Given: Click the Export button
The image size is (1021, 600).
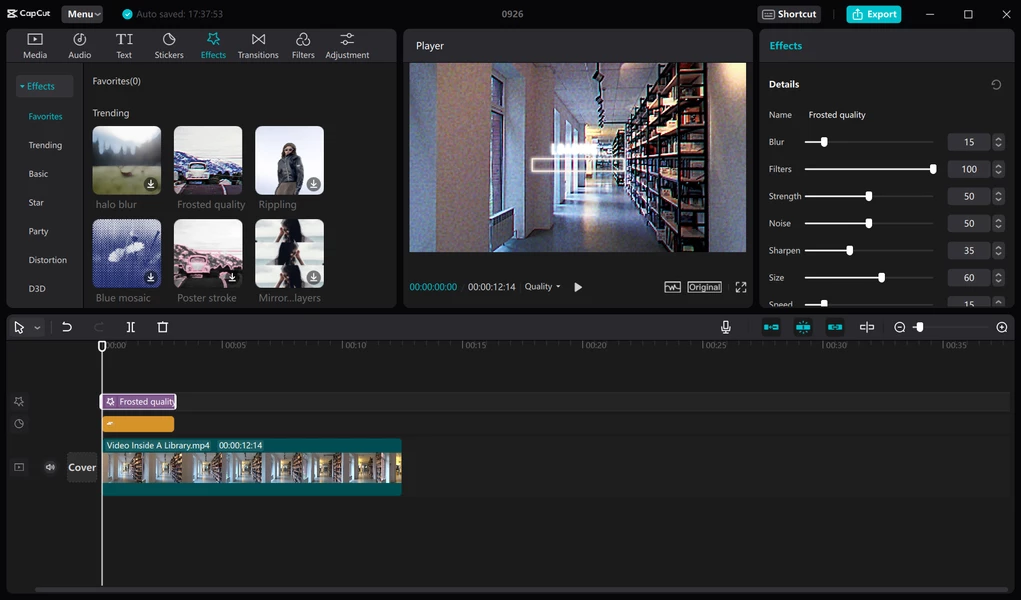Looking at the screenshot, I should coord(873,14).
